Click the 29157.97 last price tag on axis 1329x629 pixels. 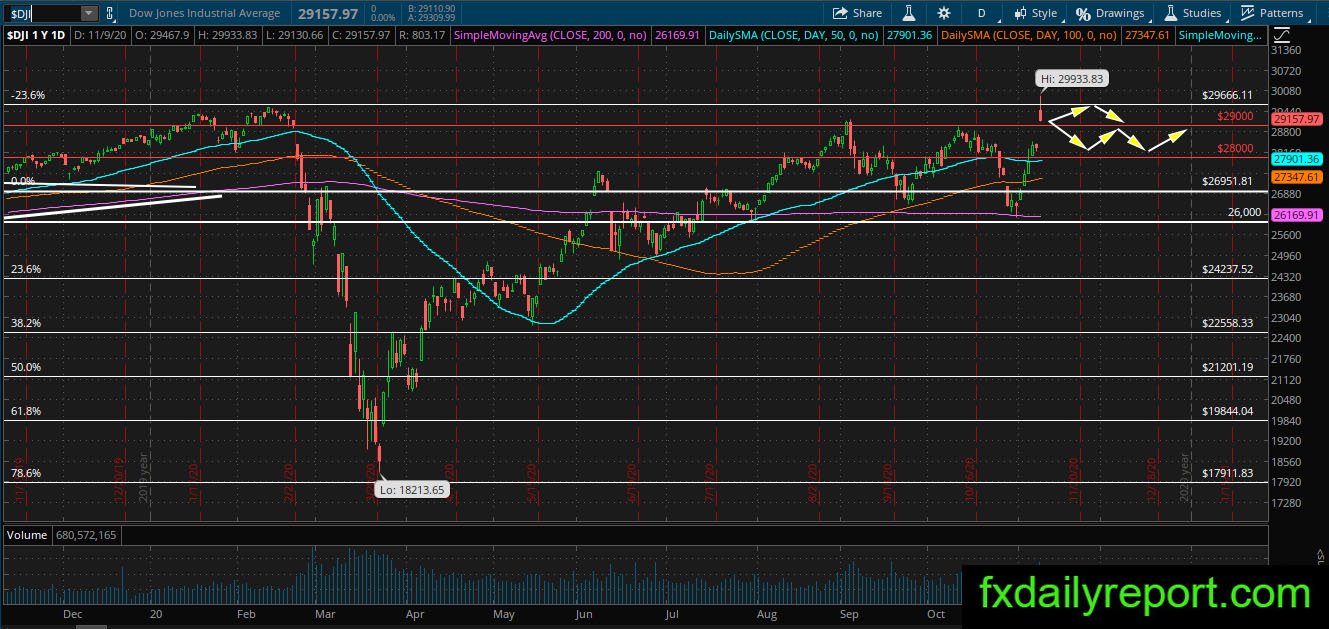[1297, 118]
